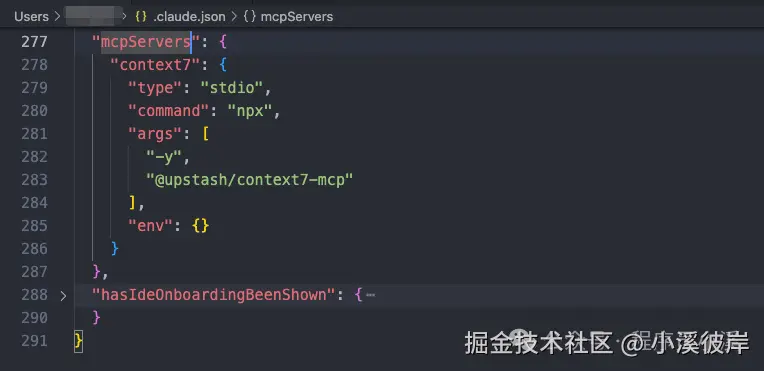Screen dimensions: 764x371
Task: Click the closing brace on line 287
Action: coord(96,272)
